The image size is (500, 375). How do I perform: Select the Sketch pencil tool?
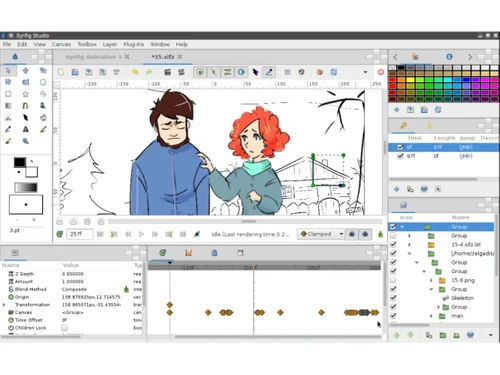[x=43, y=129]
